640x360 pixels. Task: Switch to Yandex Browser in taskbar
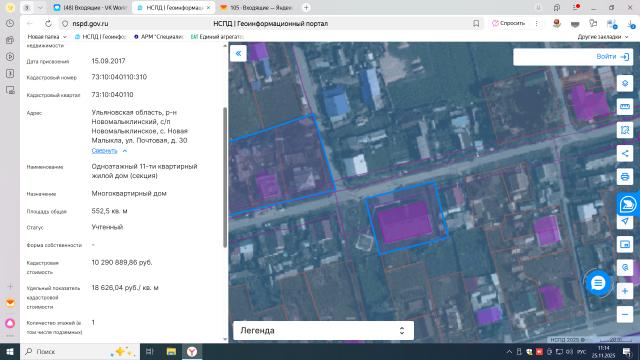point(192,351)
